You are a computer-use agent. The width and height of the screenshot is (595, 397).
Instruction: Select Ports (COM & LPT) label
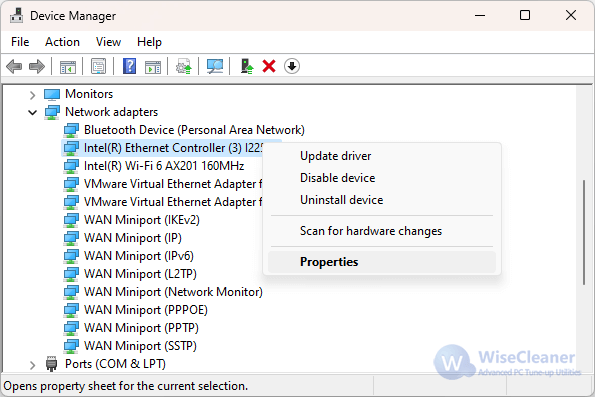[115, 364]
